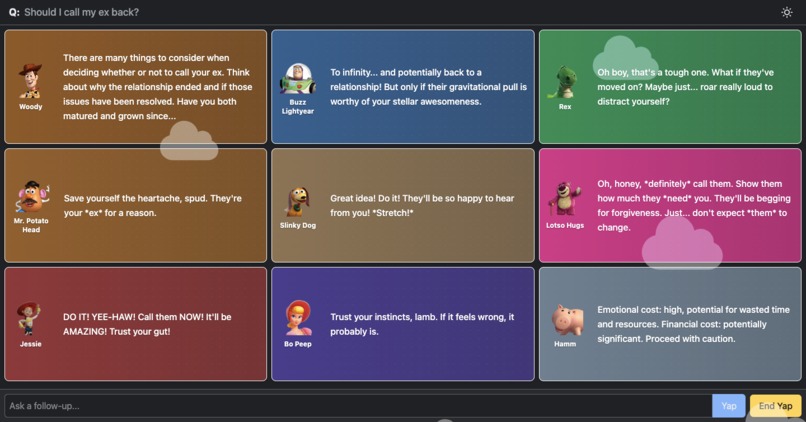Image resolution: width=806 pixels, height=422 pixels.
Task: Click the Slinky Dog name label
Action: (x=298, y=225)
